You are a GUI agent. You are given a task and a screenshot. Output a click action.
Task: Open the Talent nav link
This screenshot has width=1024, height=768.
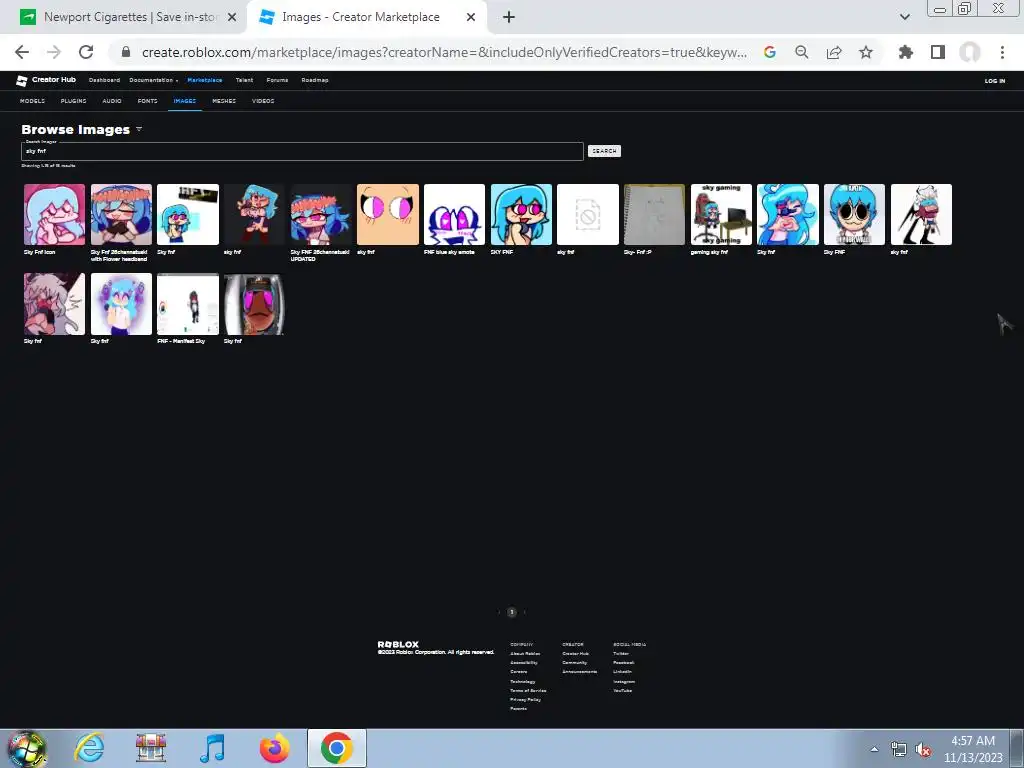click(244, 80)
